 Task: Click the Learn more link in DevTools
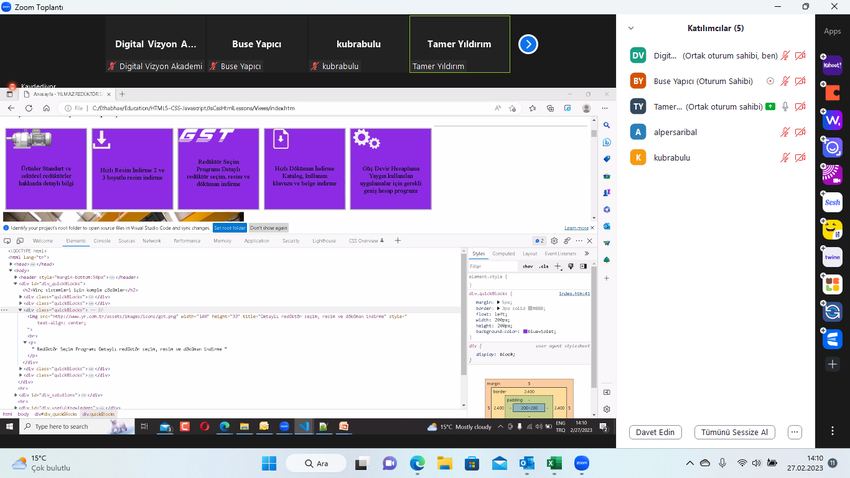(576, 228)
